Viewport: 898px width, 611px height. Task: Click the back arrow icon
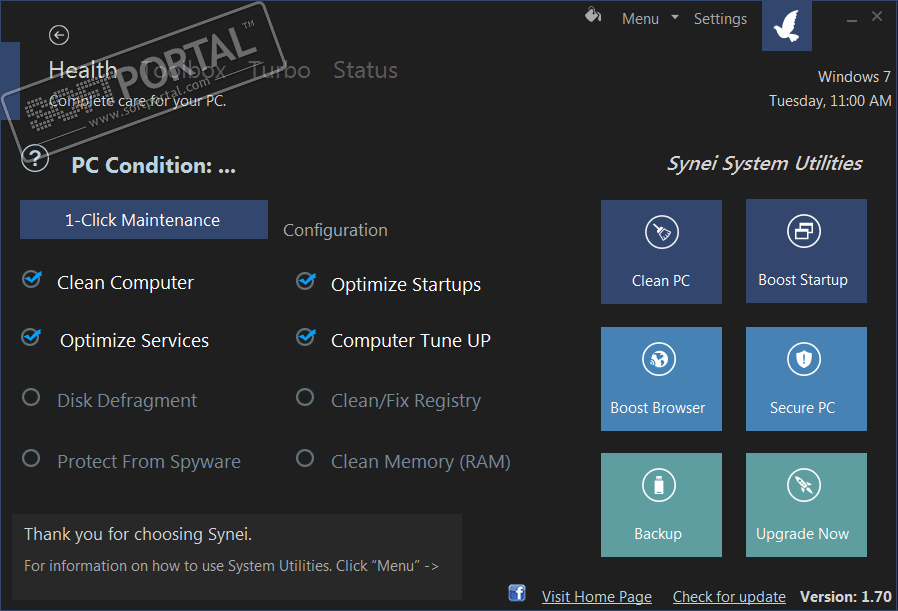(58, 35)
